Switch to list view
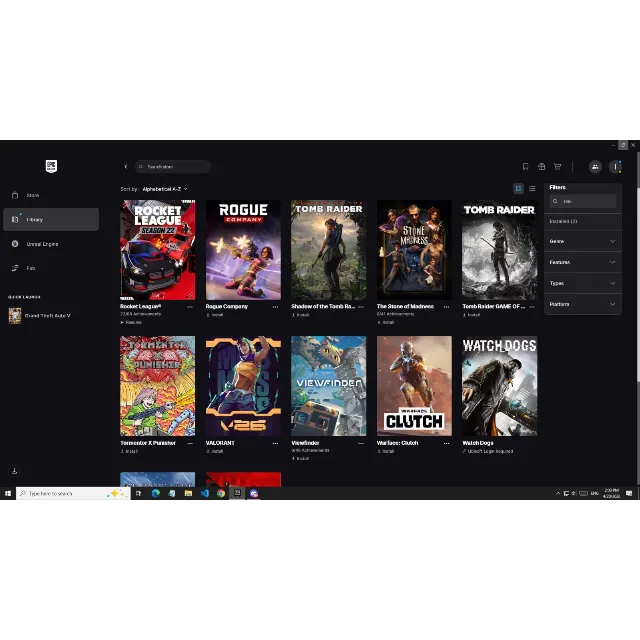This screenshot has height=640, width=640. [532, 189]
